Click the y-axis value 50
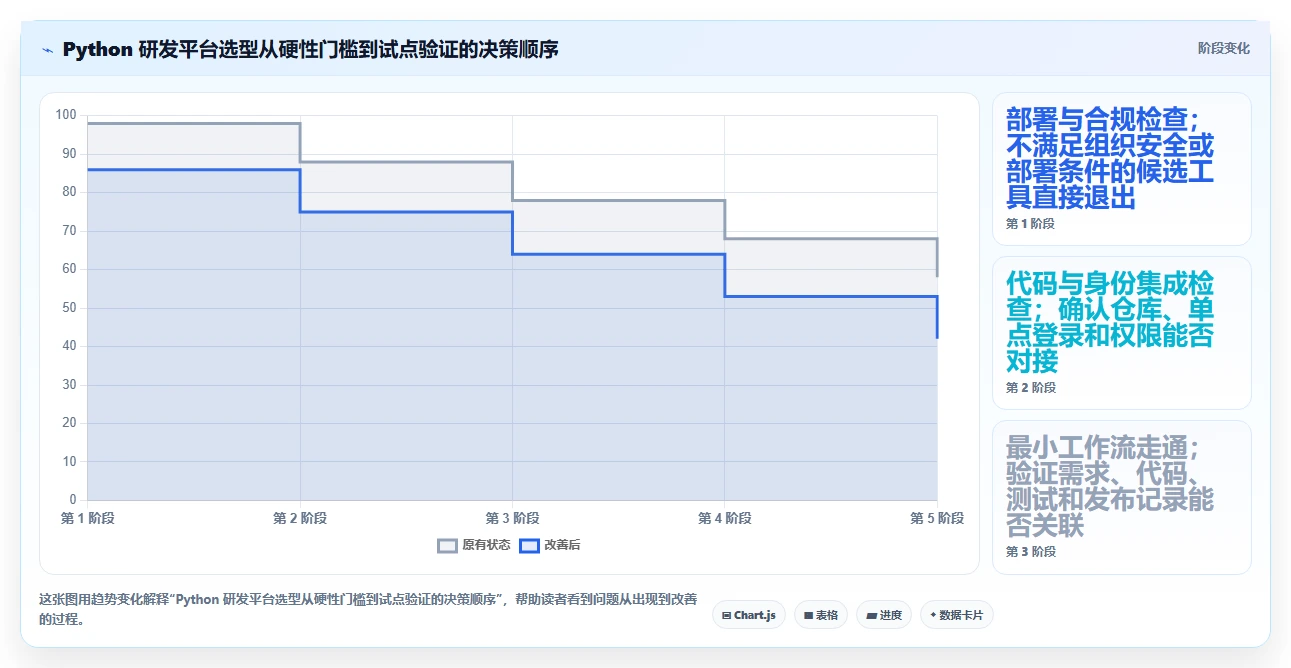The image size is (1291, 668). pos(69,307)
